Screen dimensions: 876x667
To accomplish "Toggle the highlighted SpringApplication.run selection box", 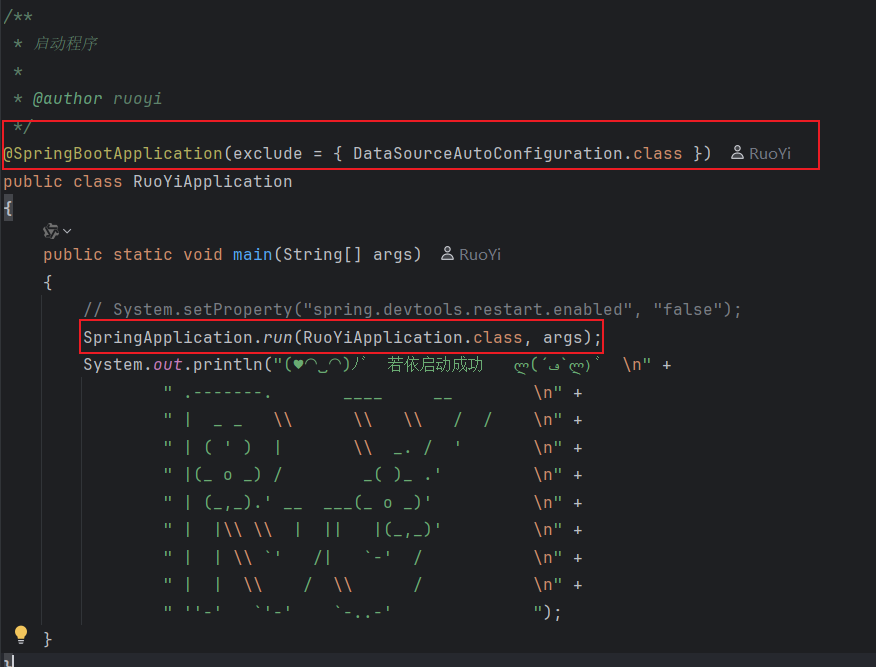I will (x=340, y=337).
